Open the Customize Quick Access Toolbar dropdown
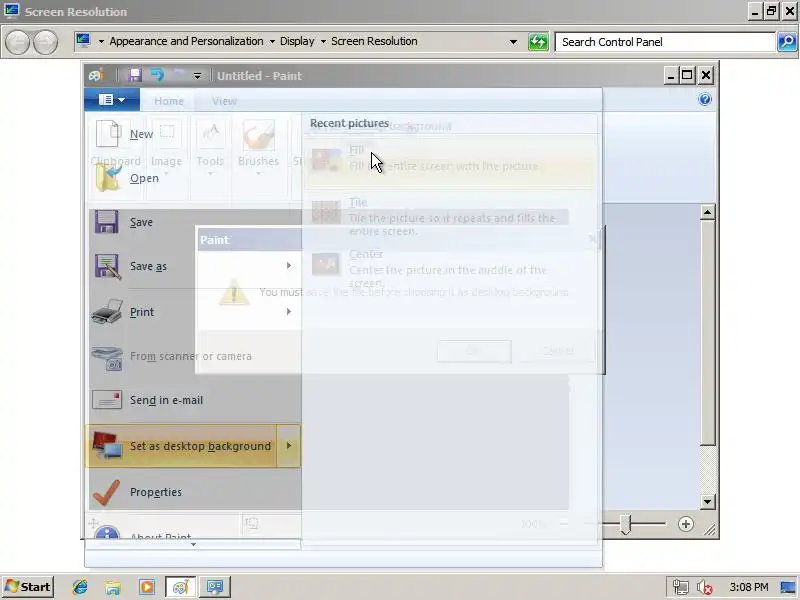The width and height of the screenshot is (800, 600). pyautogui.click(x=197, y=76)
